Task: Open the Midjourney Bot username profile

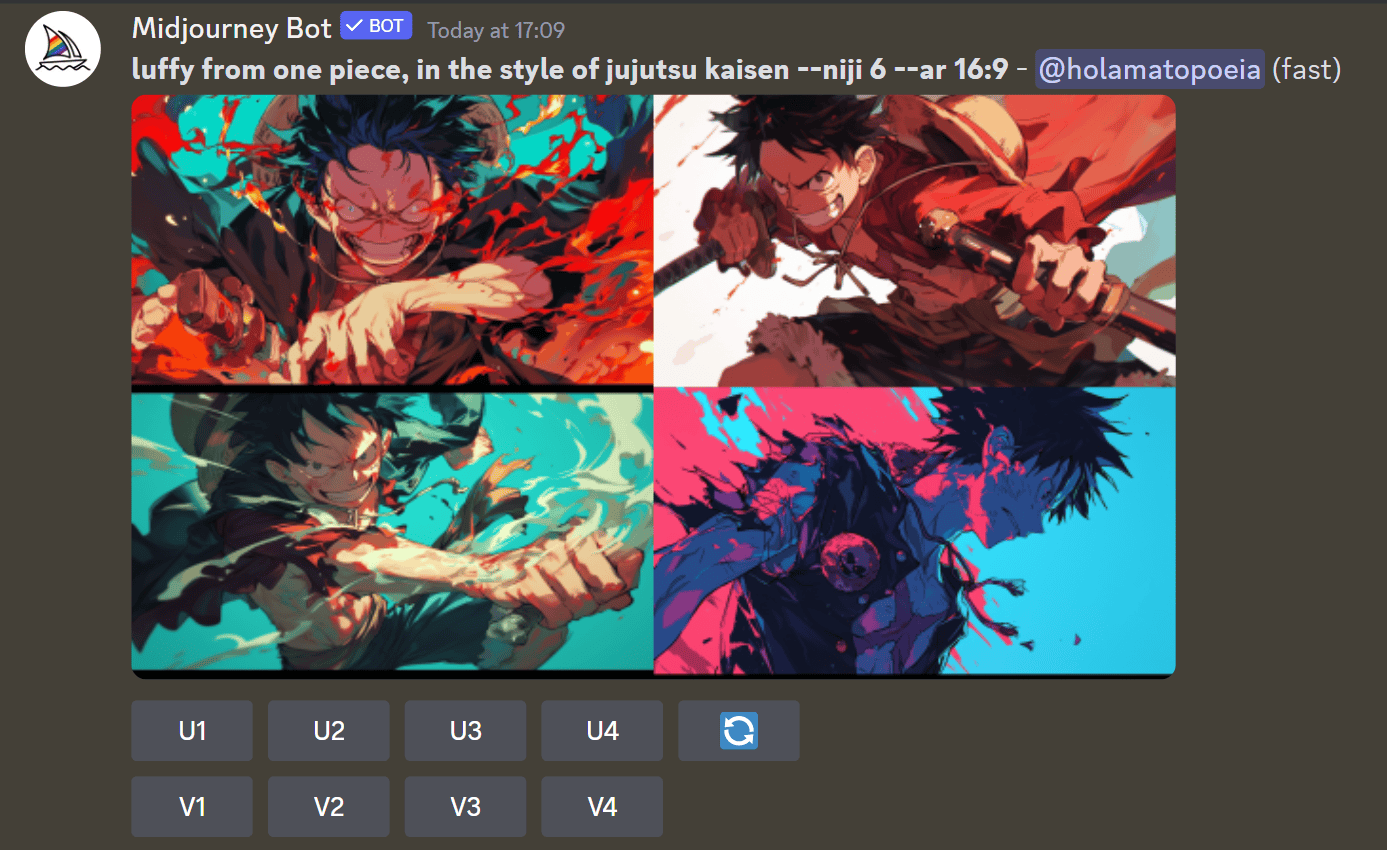Action: click(231, 28)
